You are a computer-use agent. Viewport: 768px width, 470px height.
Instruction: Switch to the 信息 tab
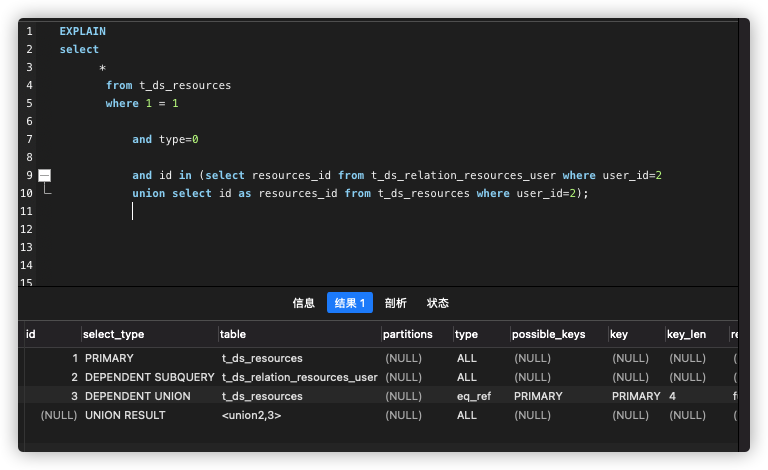pyautogui.click(x=304, y=303)
